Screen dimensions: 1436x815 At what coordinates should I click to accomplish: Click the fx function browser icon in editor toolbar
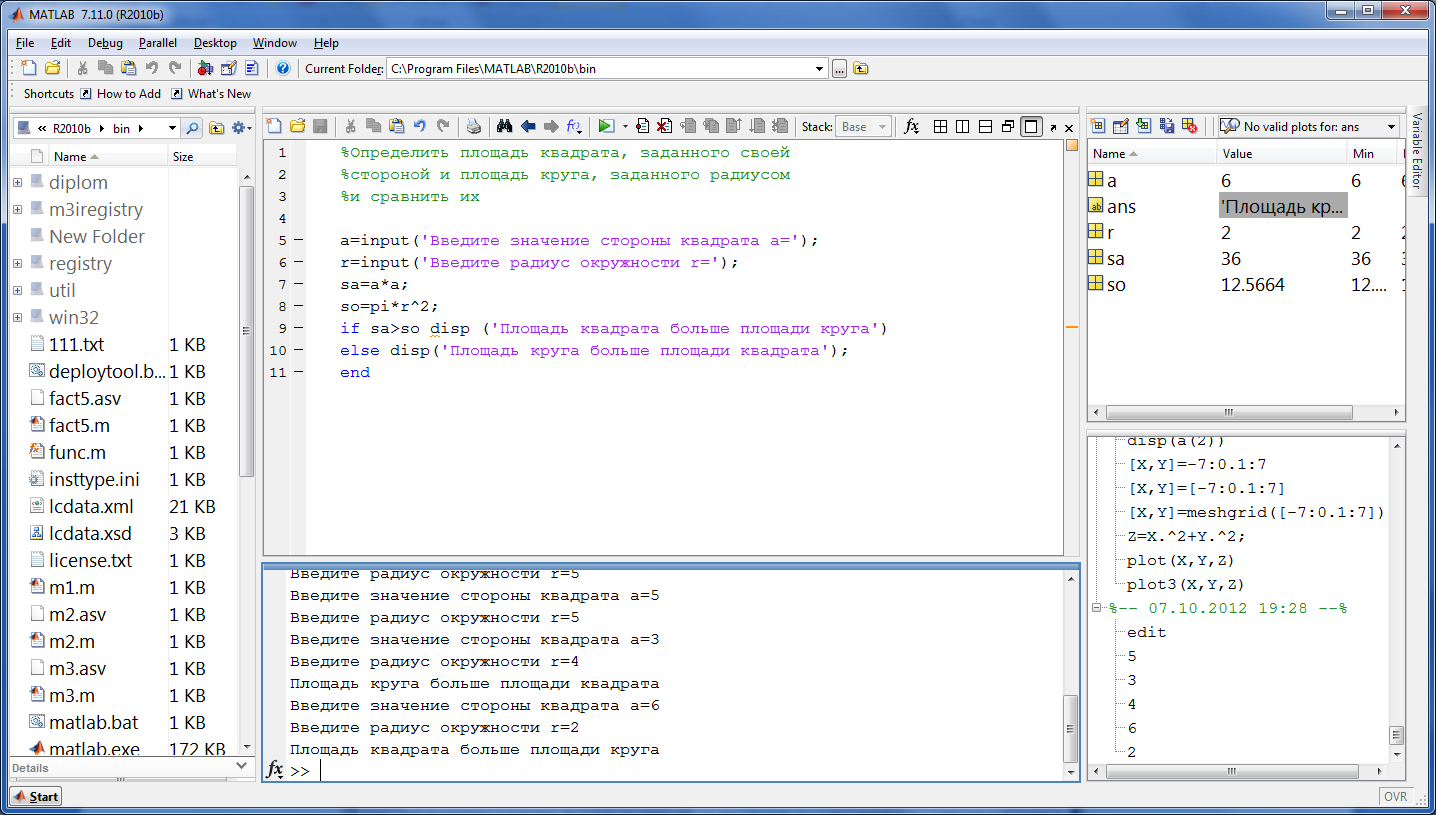click(x=911, y=126)
